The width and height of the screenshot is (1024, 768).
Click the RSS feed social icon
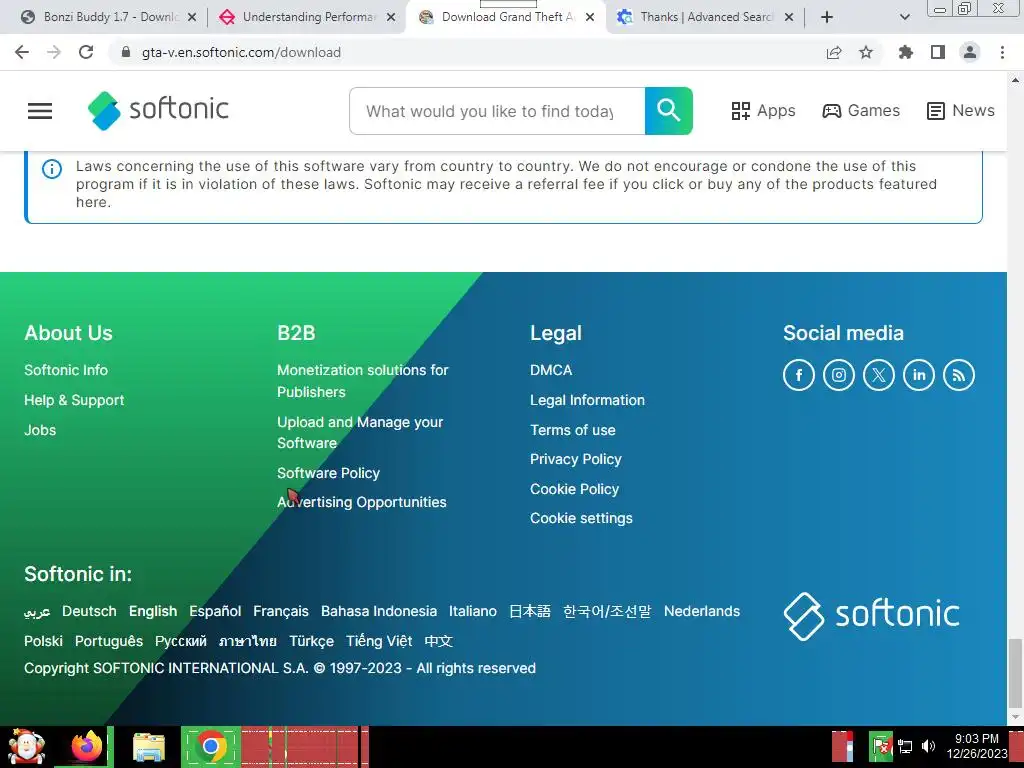point(959,375)
